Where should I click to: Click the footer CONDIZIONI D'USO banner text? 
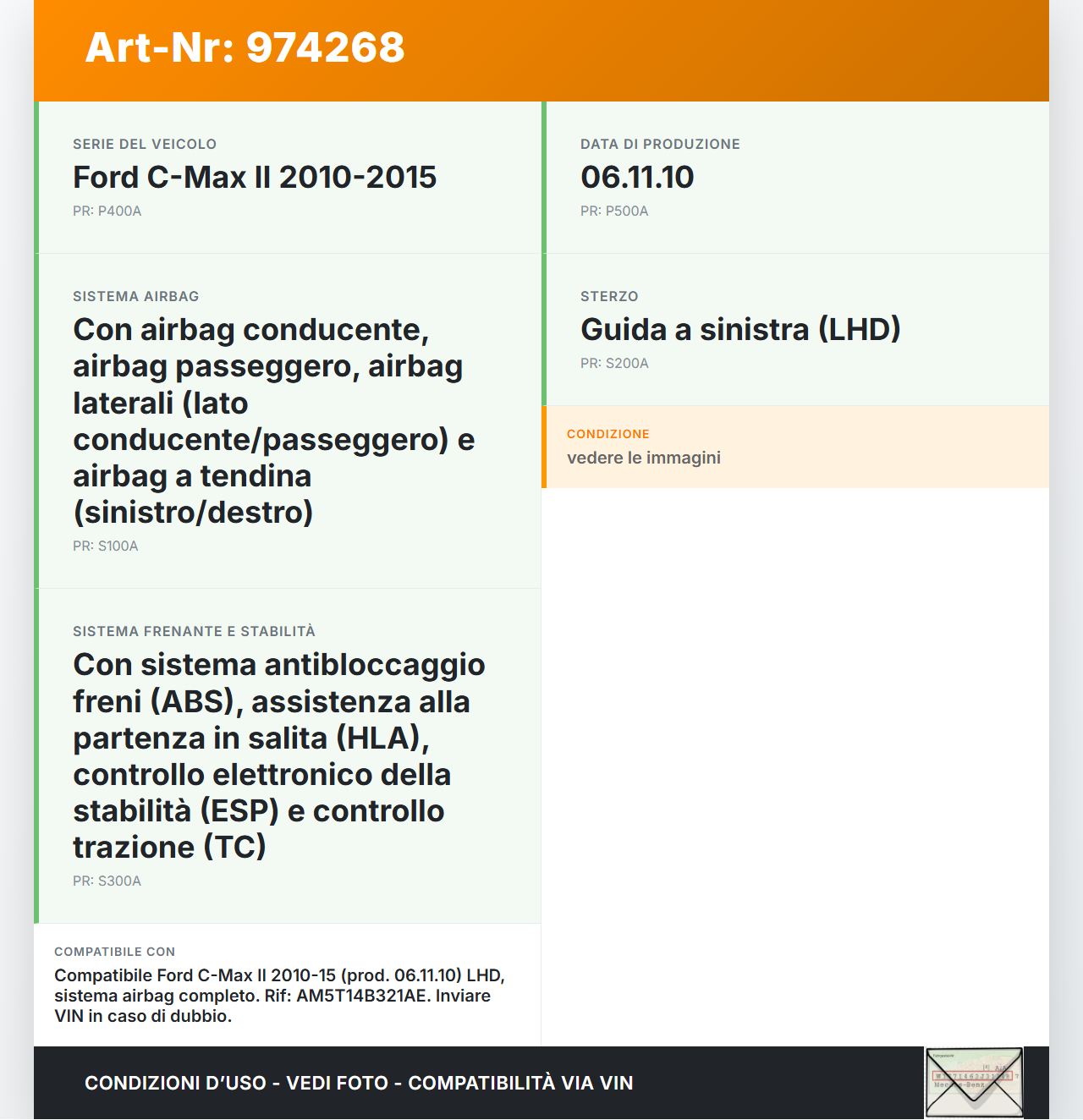point(359,1083)
